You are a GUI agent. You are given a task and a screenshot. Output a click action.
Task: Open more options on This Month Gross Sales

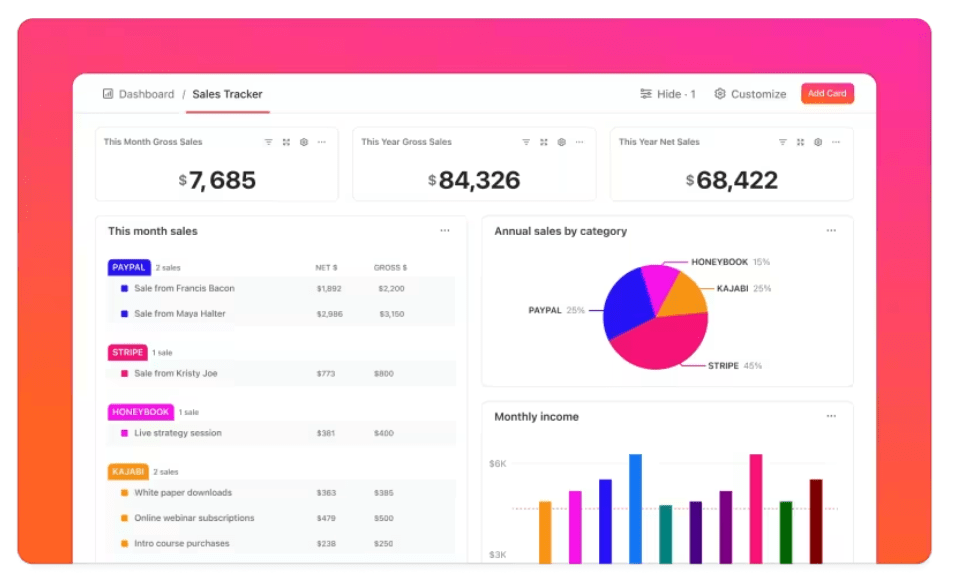pyautogui.click(x=322, y=142)
